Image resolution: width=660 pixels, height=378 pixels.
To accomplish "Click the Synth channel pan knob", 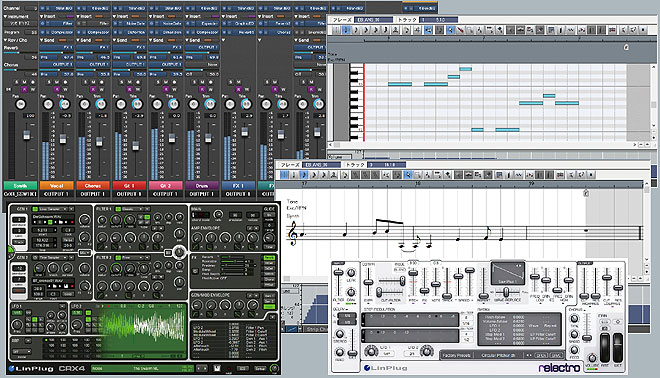I will 20,104.
